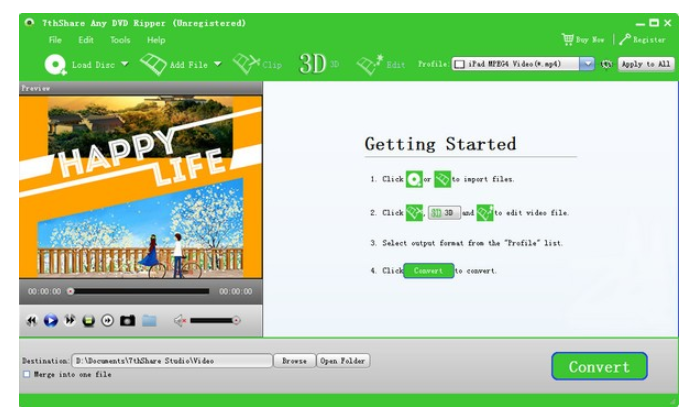Adjust the volume slider

click(x=215, y=320)
